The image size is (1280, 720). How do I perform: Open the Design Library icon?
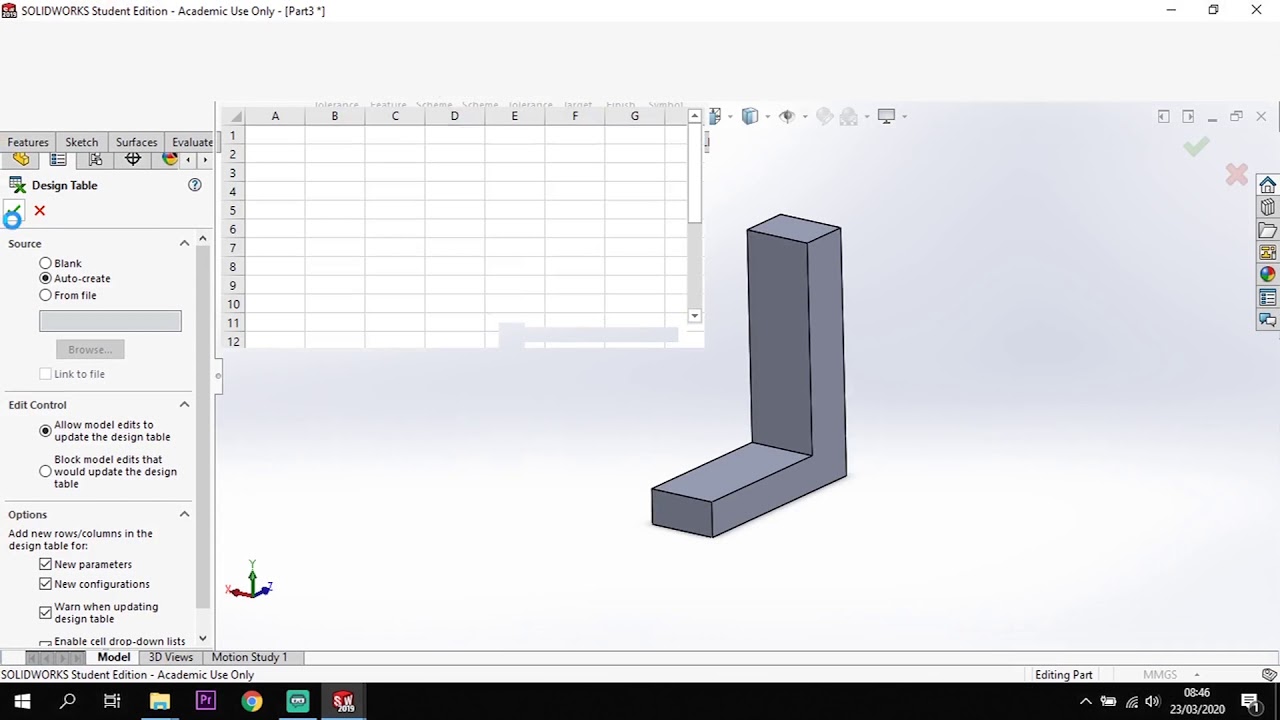click(1268, 208)
